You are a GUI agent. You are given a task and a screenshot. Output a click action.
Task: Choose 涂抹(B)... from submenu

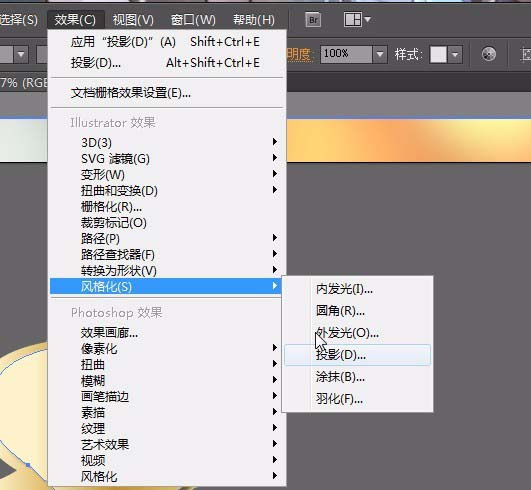[x=358, y=377]
